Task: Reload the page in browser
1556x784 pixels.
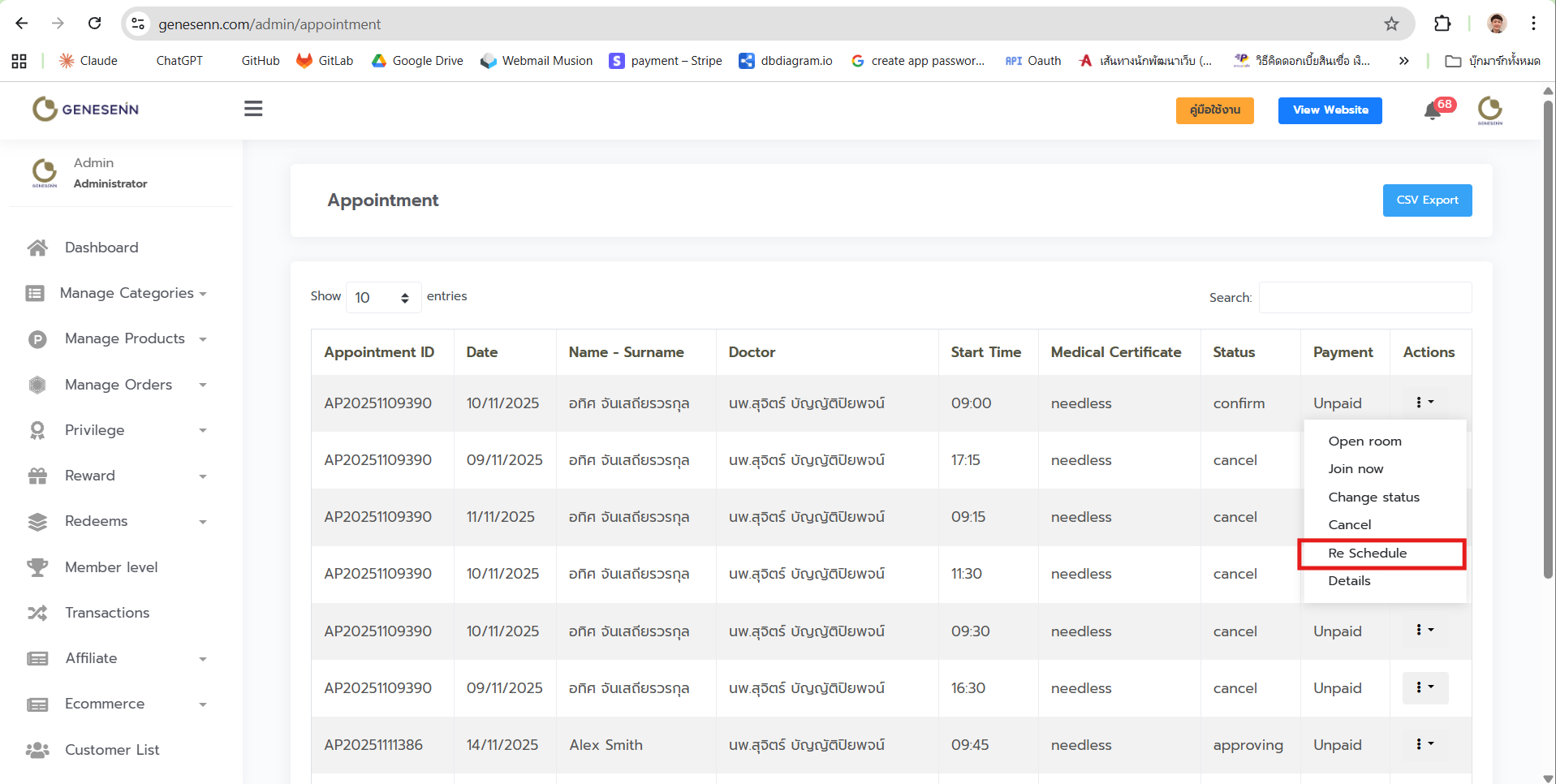Action: [x=95, y=24]
